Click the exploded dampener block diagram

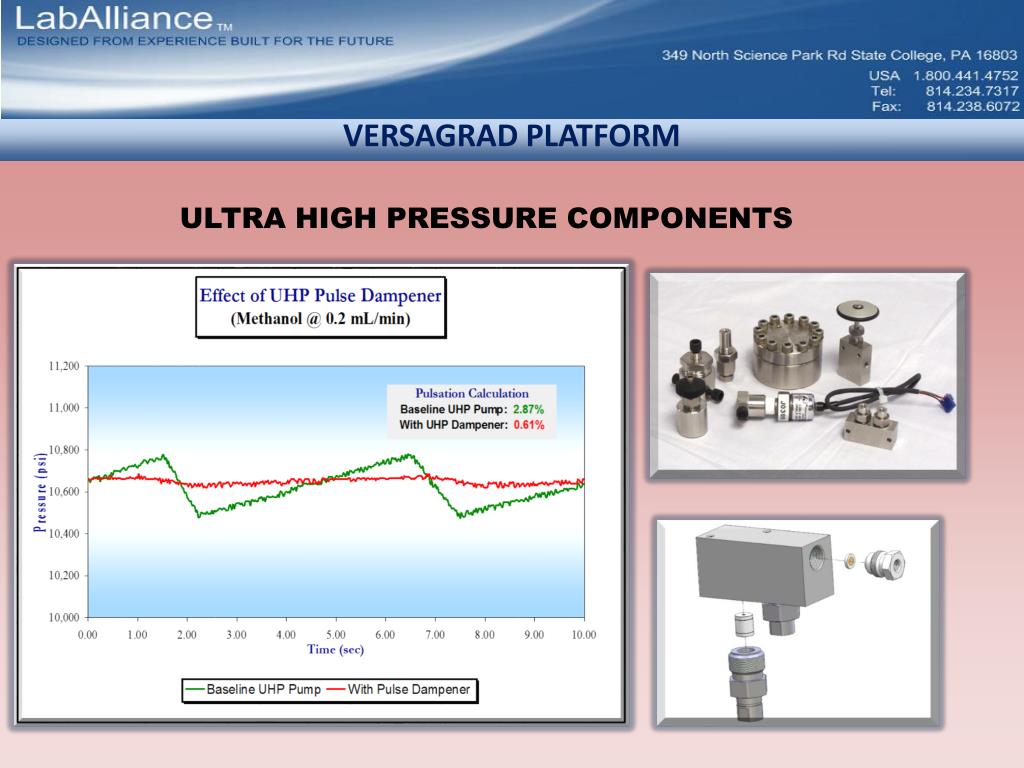pos(799,622)
